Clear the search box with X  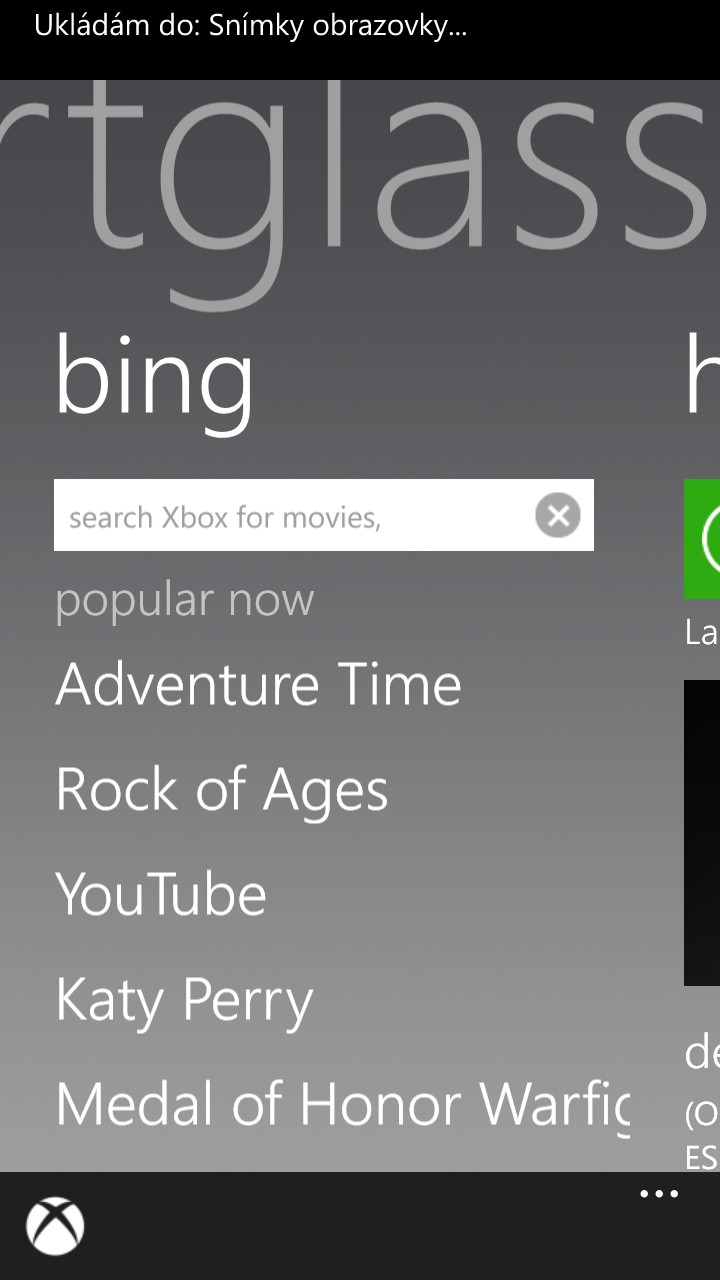pos(558,516)
